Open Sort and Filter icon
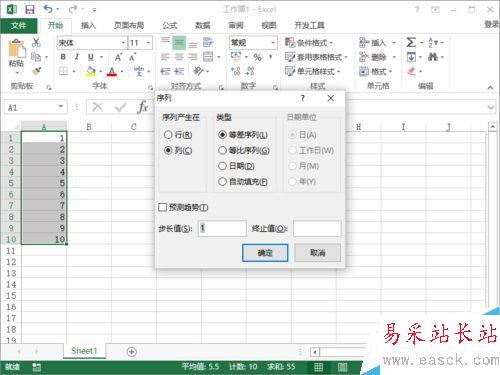The width and height of the screenshot is (500, 375). (432, 43)
